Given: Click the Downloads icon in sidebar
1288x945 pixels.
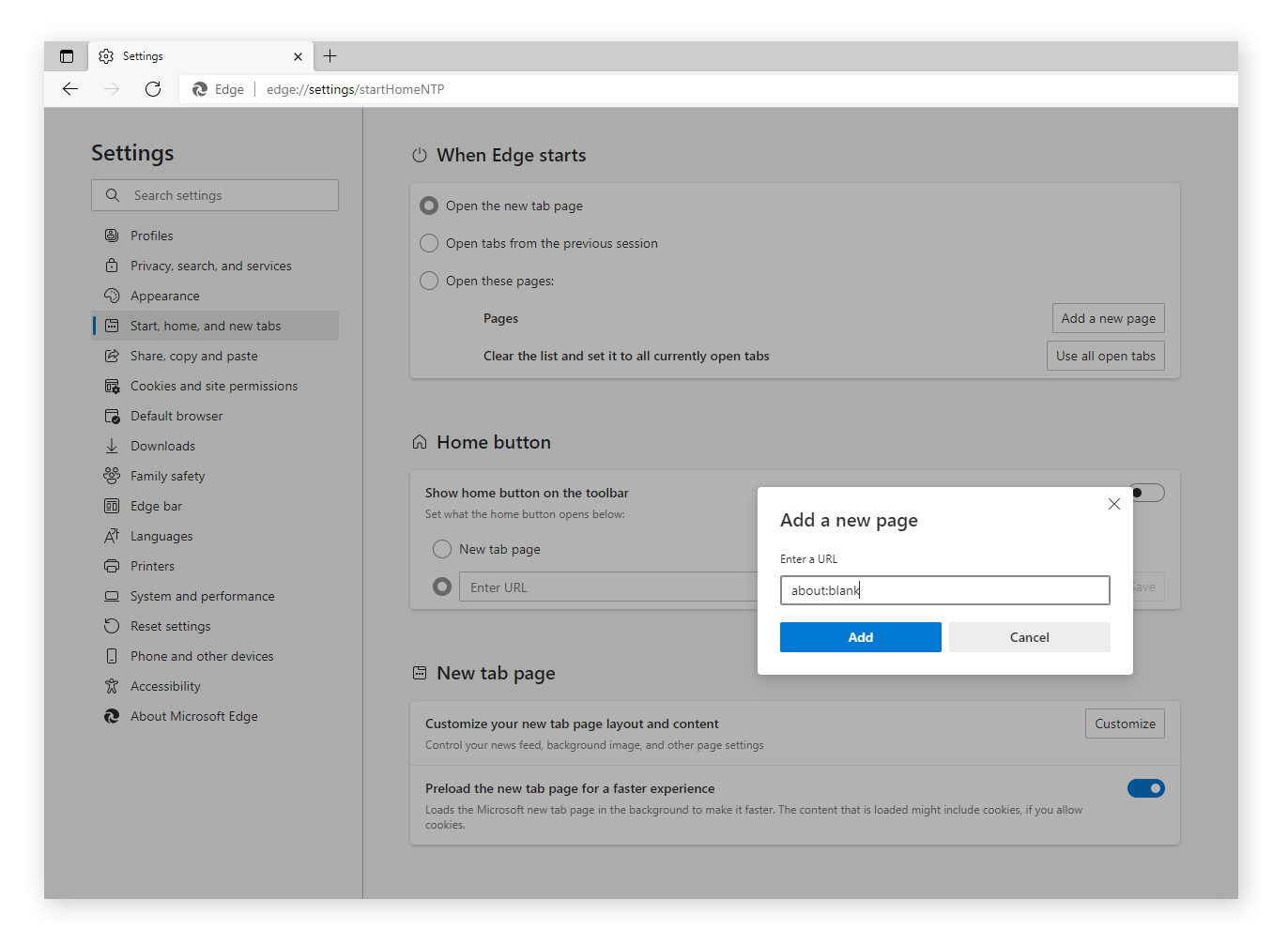Looking at the screenshot, I should (x=112, y=446).
